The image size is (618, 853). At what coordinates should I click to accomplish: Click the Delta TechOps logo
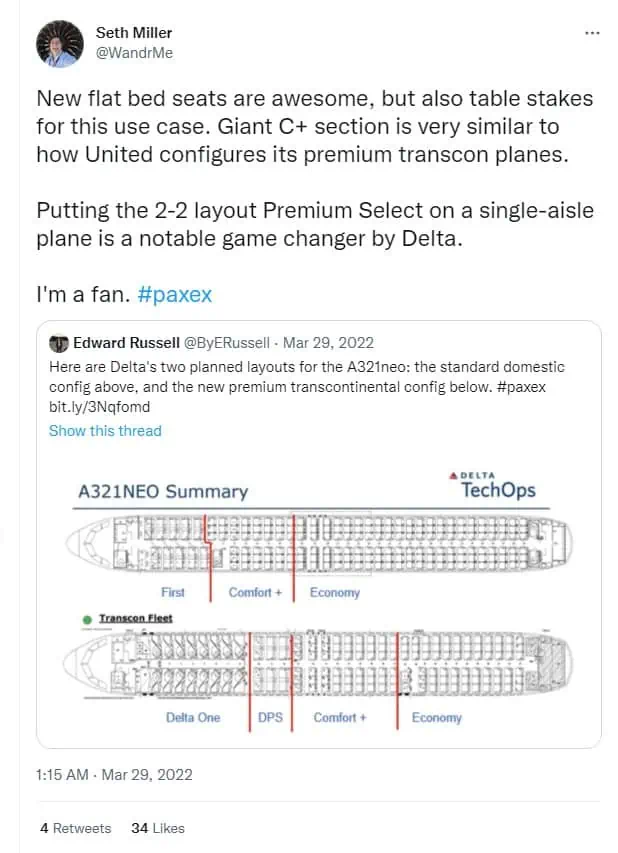point(492,486)
